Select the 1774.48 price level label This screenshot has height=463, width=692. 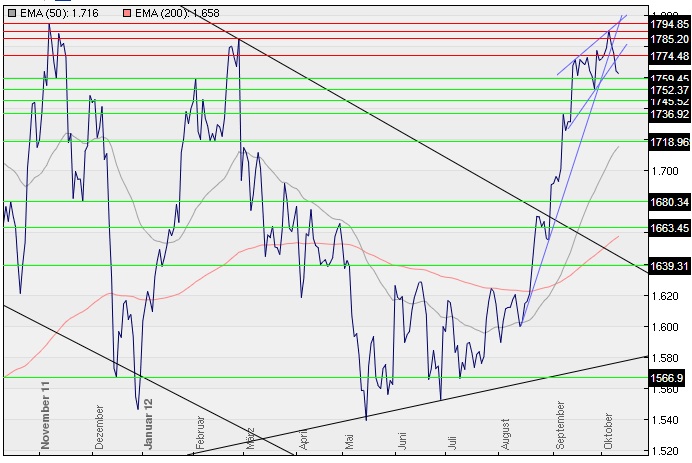tap(668, 56)
